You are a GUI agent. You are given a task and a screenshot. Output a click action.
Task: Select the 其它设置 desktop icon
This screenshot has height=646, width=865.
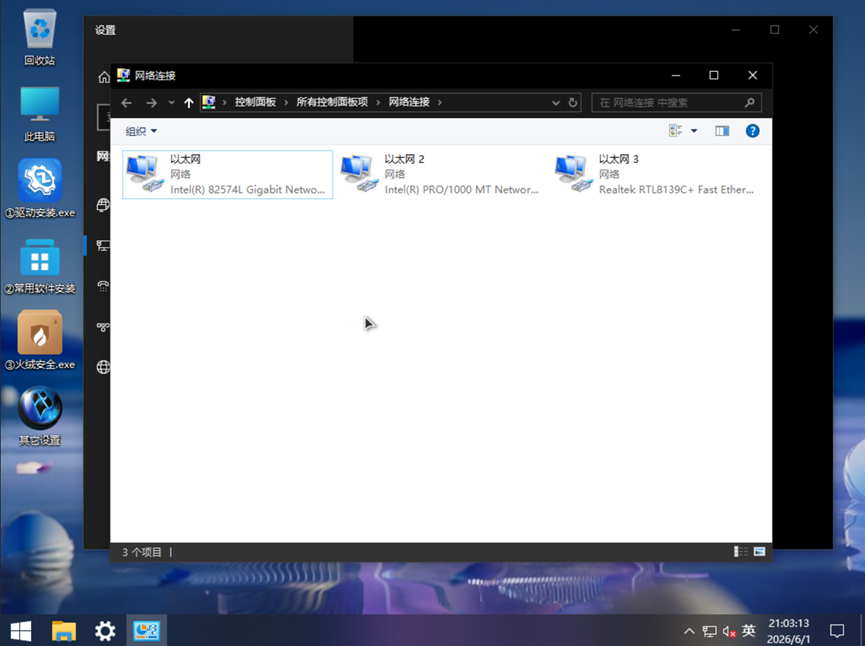(x=40, y=416)
